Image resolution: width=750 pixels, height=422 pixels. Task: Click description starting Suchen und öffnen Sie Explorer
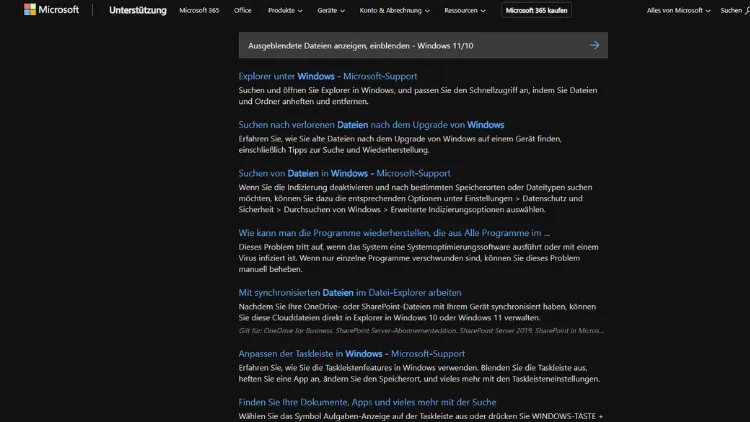click(418, 96)
